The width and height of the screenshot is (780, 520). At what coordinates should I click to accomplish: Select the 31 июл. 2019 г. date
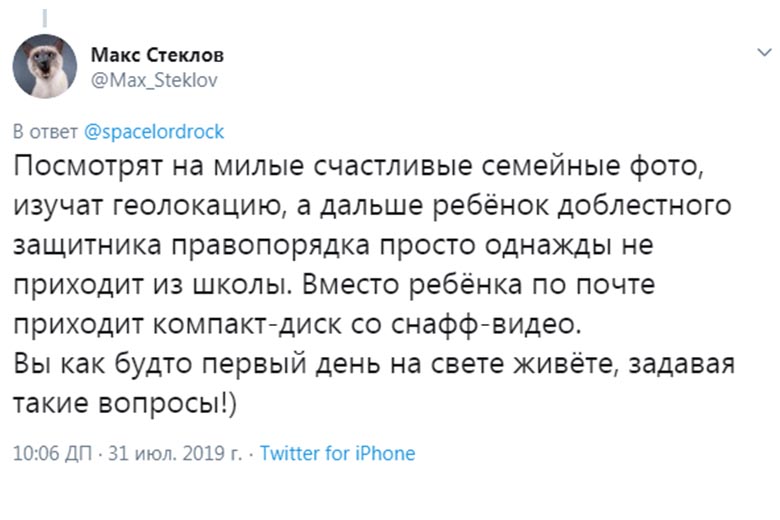pyautogui.click(x=175, y=453)
